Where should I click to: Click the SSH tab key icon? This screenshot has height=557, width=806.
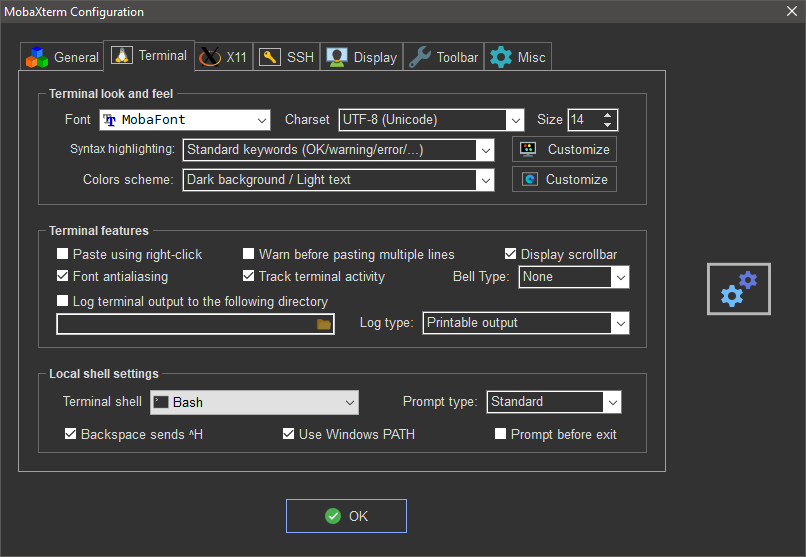click(269, 57)
